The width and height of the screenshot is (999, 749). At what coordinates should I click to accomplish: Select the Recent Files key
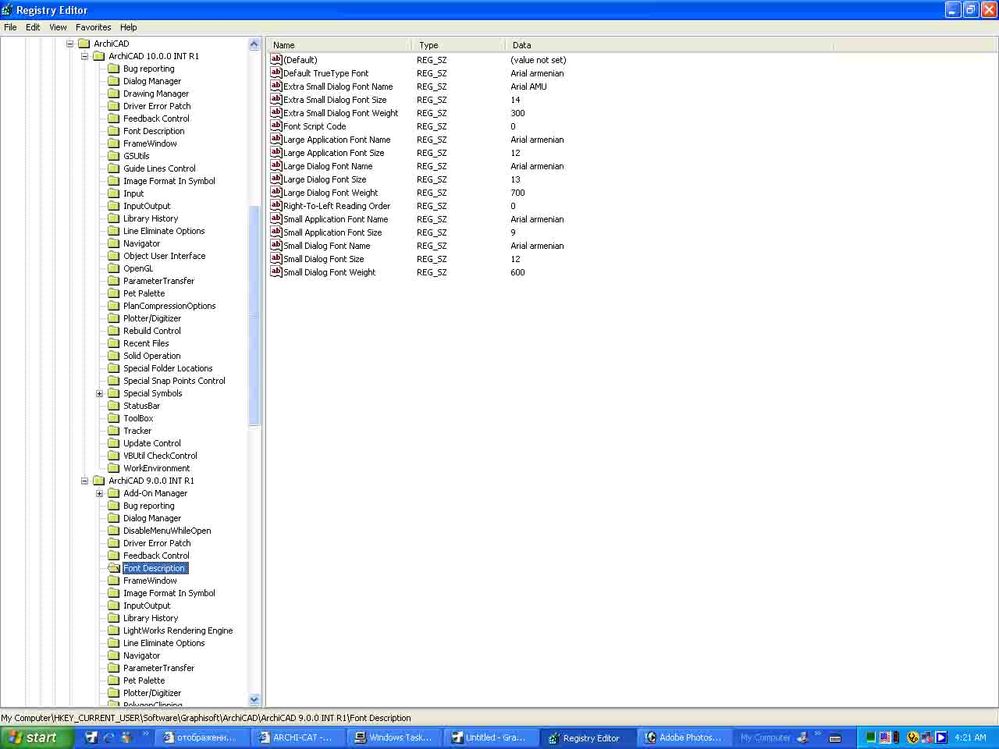coord(146,343)
